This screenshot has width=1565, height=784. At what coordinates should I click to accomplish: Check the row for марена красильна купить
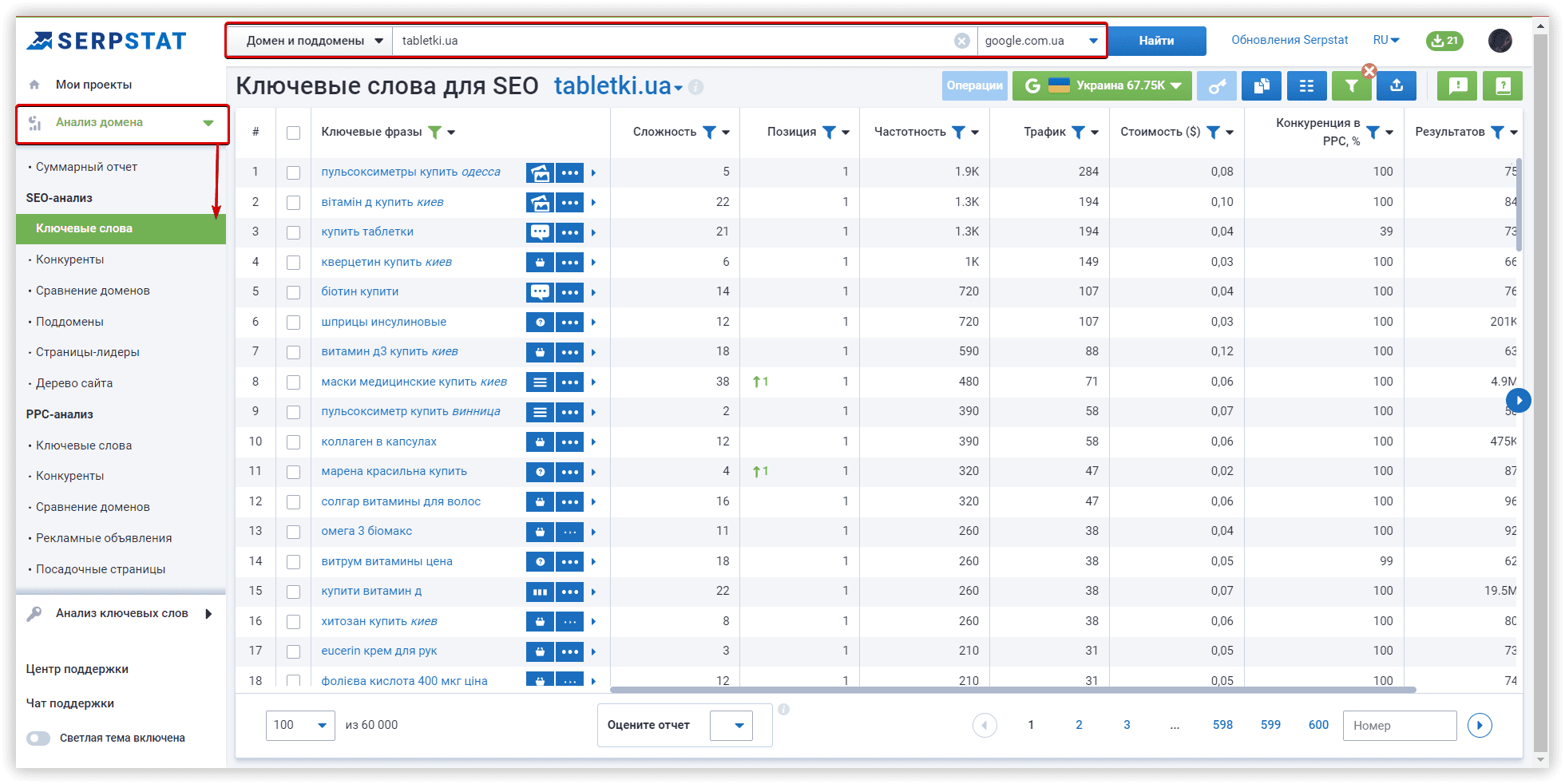pos(294,472)
